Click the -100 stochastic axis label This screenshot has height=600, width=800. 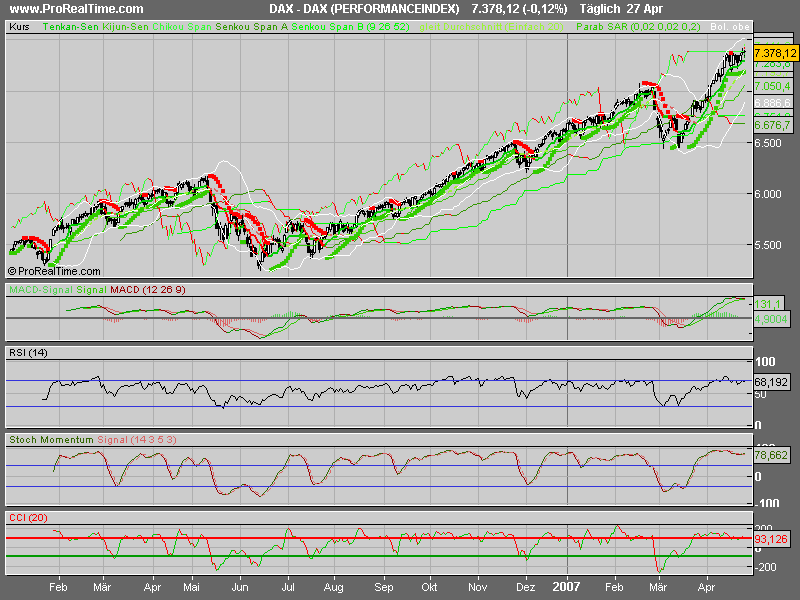coord(767,503)
